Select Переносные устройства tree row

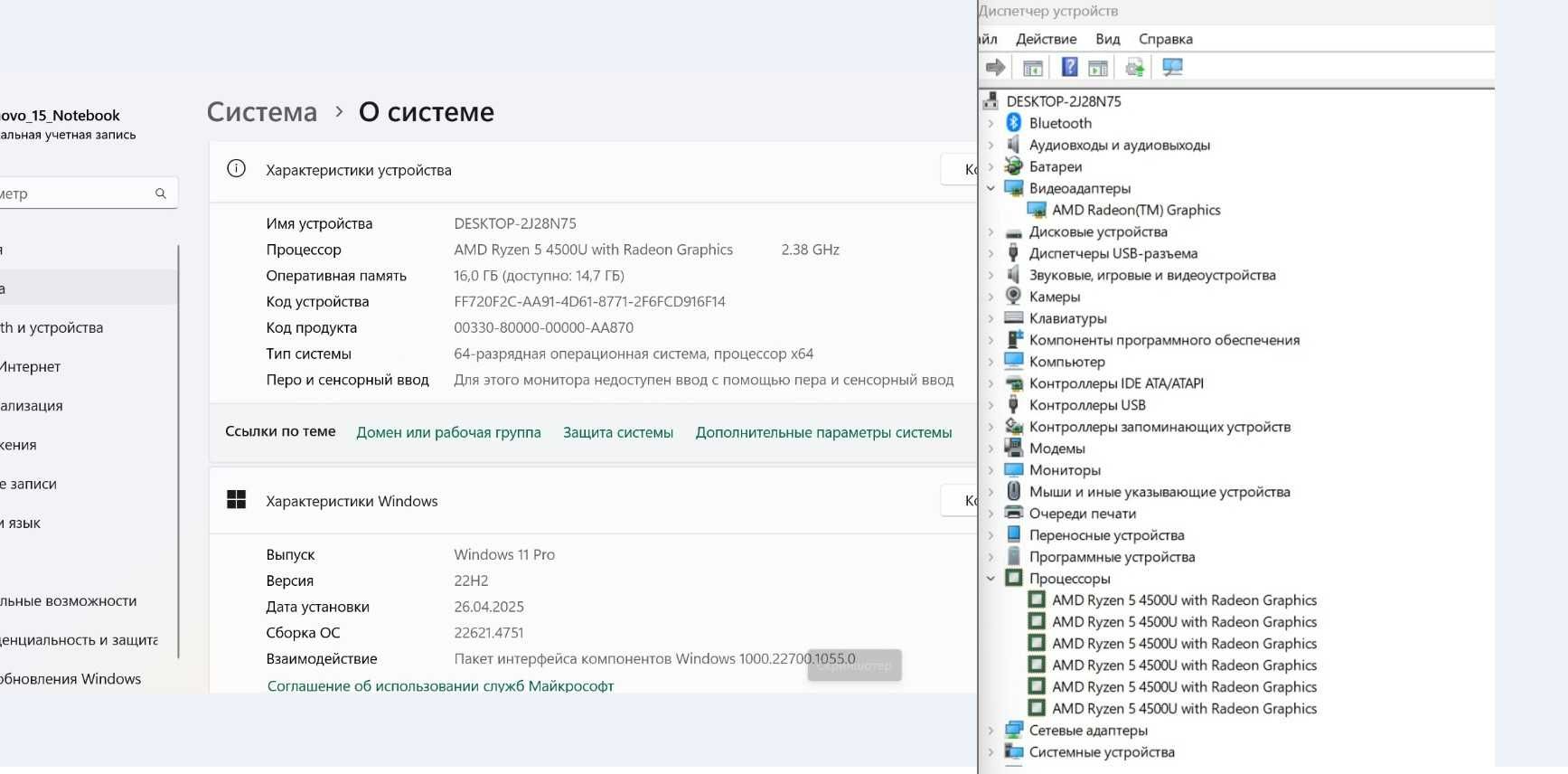1106,535
